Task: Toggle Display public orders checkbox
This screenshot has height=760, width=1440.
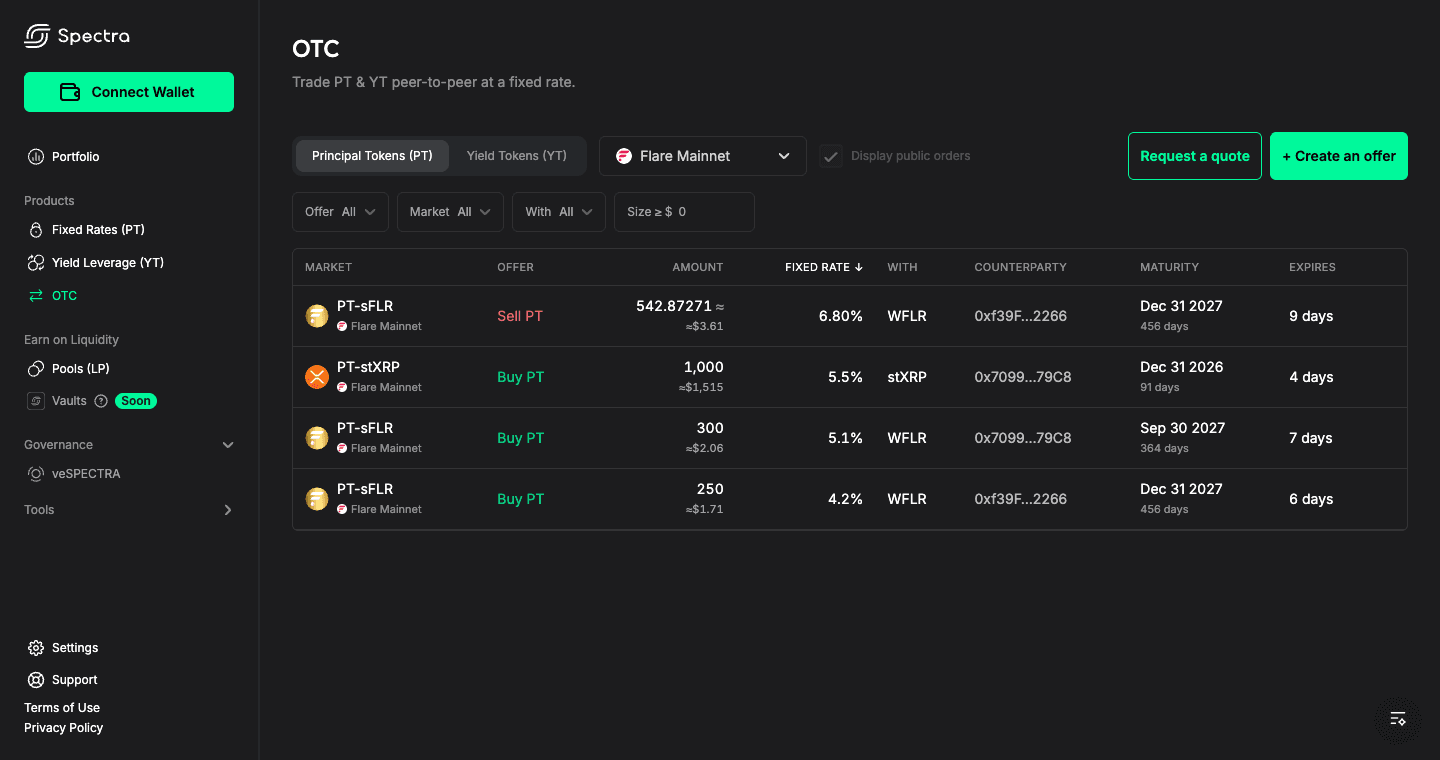Action: click(x=831, y=156)
